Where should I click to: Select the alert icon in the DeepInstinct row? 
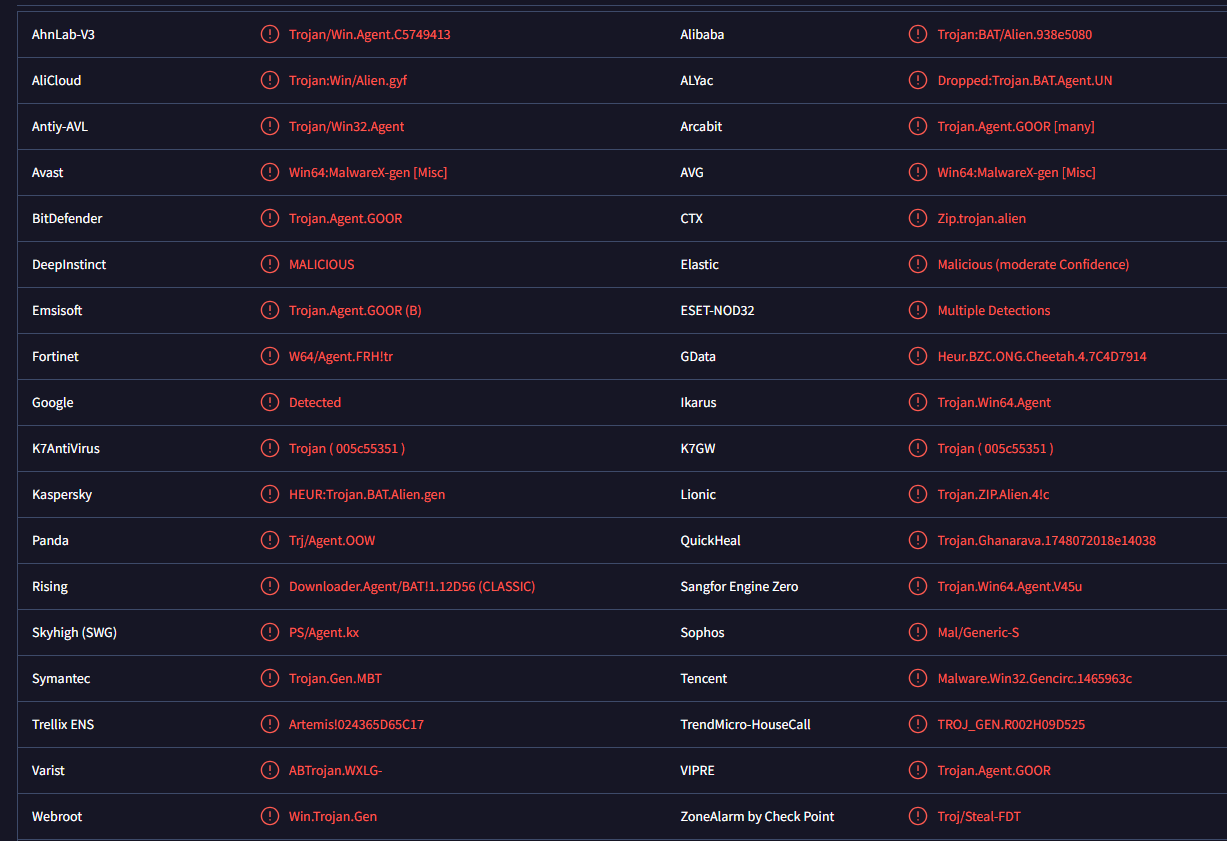[270, 264]
